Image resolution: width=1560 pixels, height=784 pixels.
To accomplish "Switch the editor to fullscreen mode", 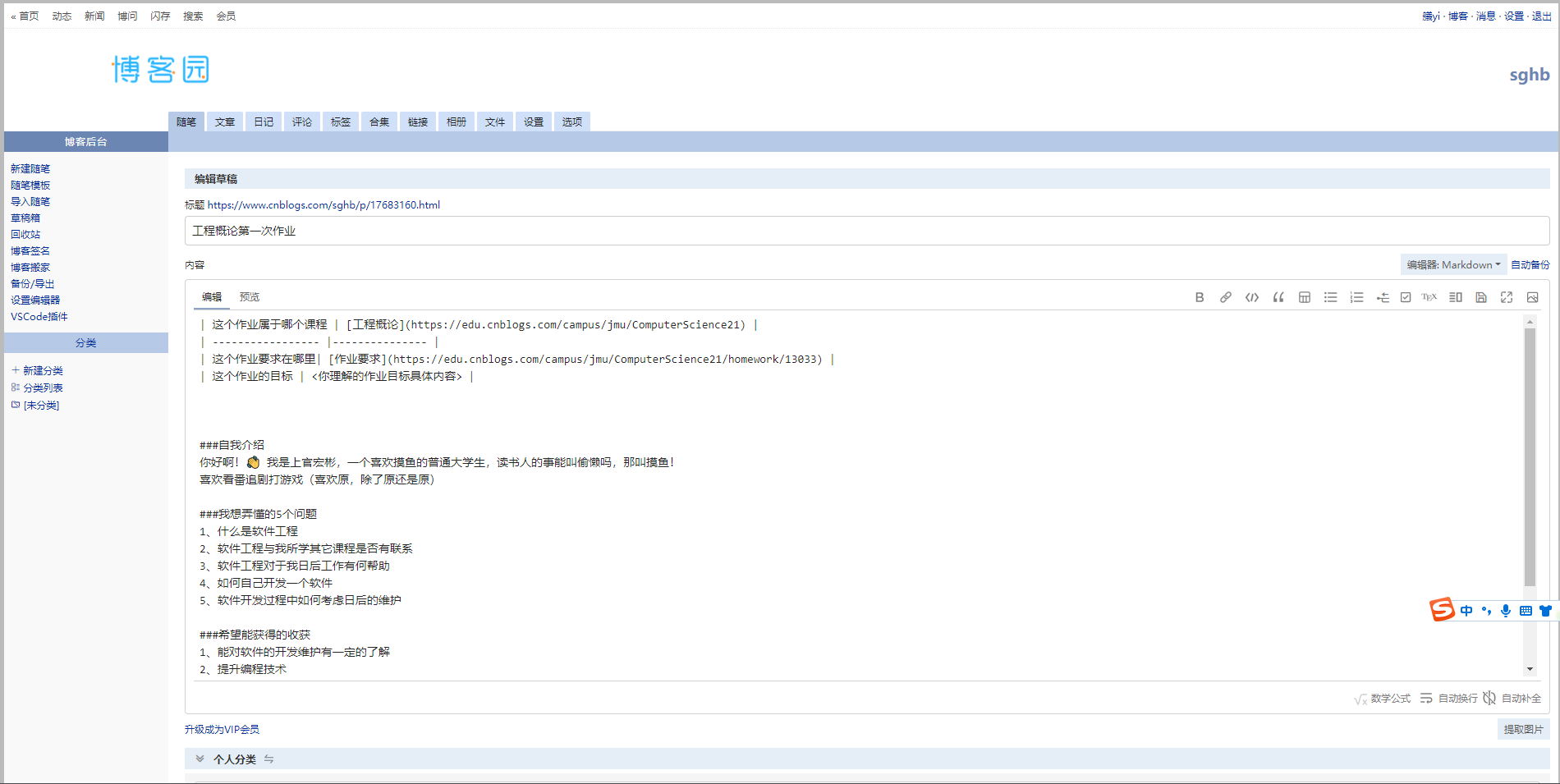I will pos(1507,297).
